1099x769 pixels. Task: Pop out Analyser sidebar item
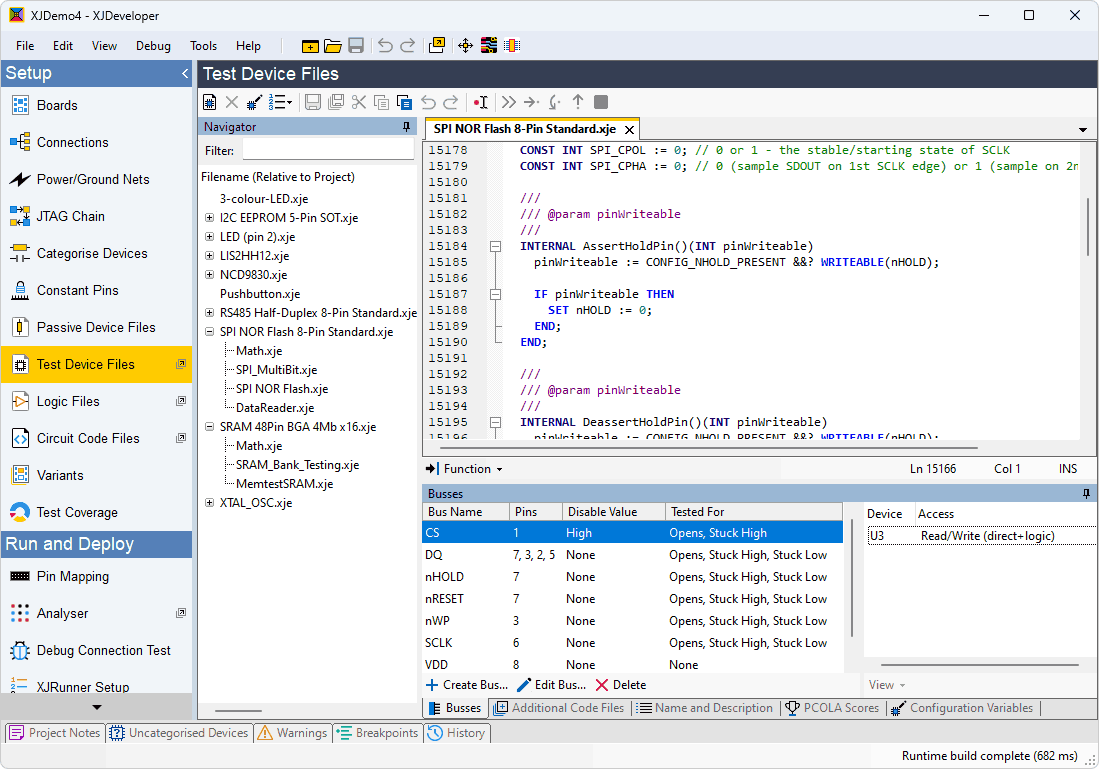tap(181, 613)
